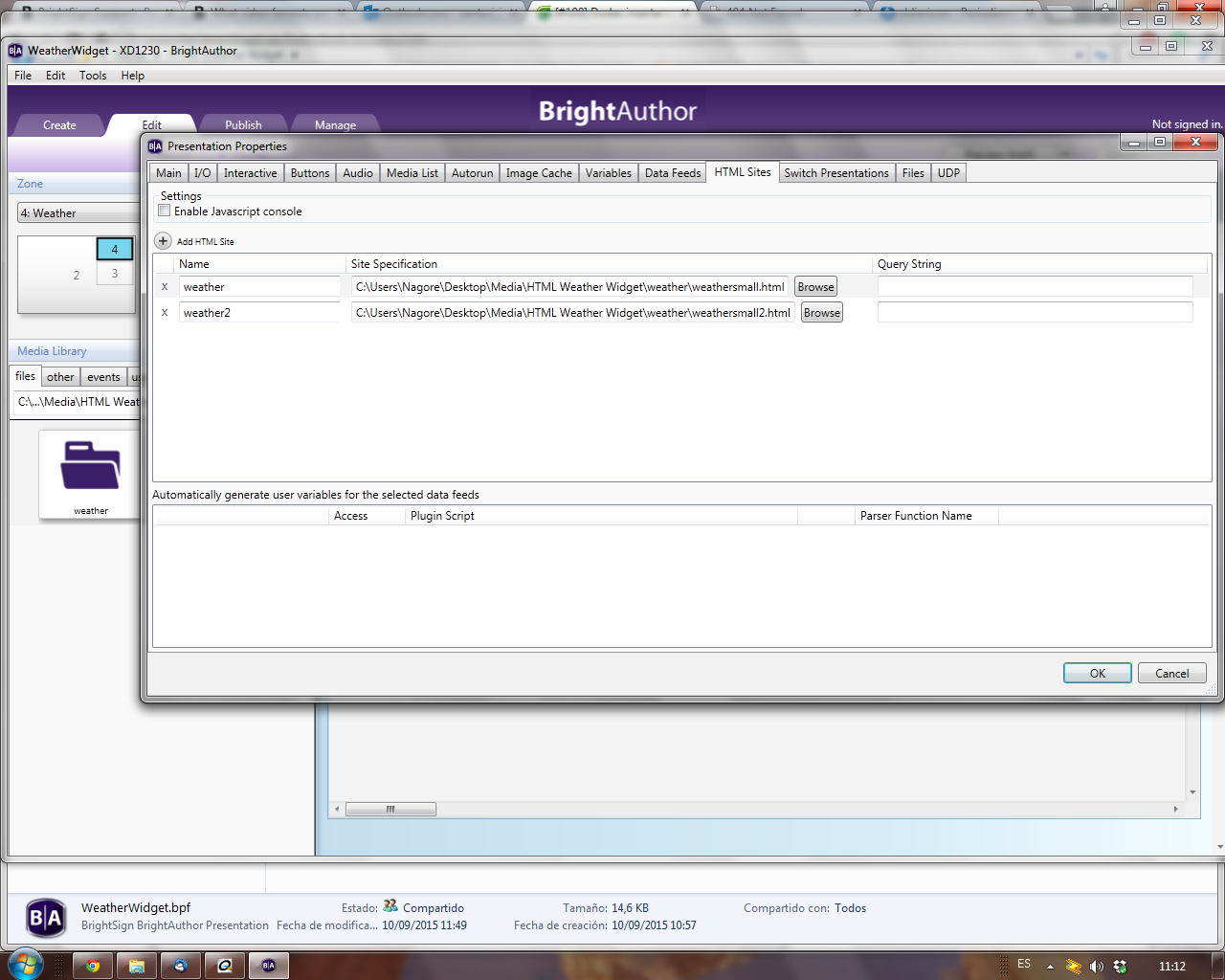Click the WeatherWidget.bpf file icon in details pane
This screenshot has height=980, width=1225.
(x=45, y=919)
